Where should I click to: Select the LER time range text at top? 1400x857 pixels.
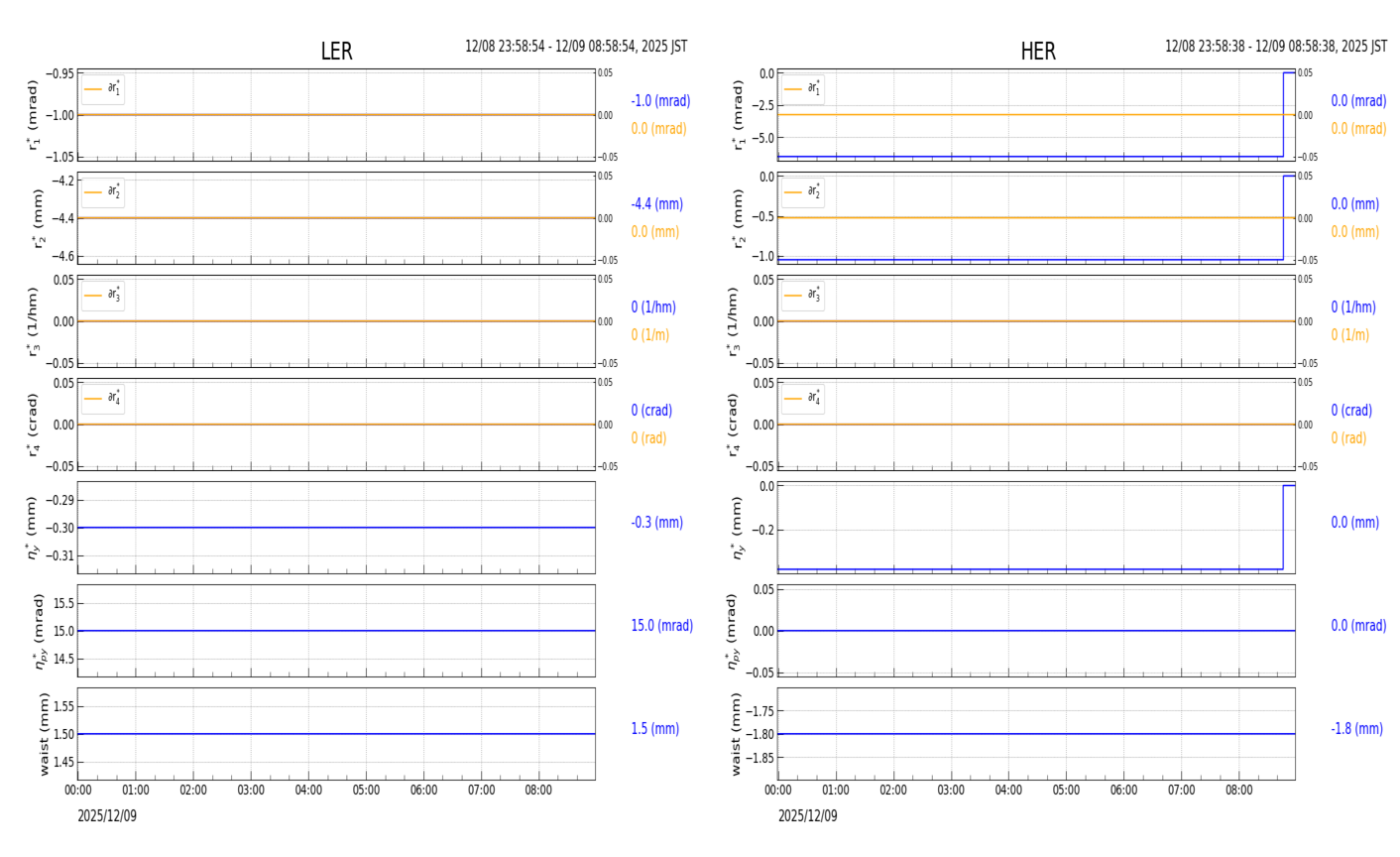tap(576, 47)
